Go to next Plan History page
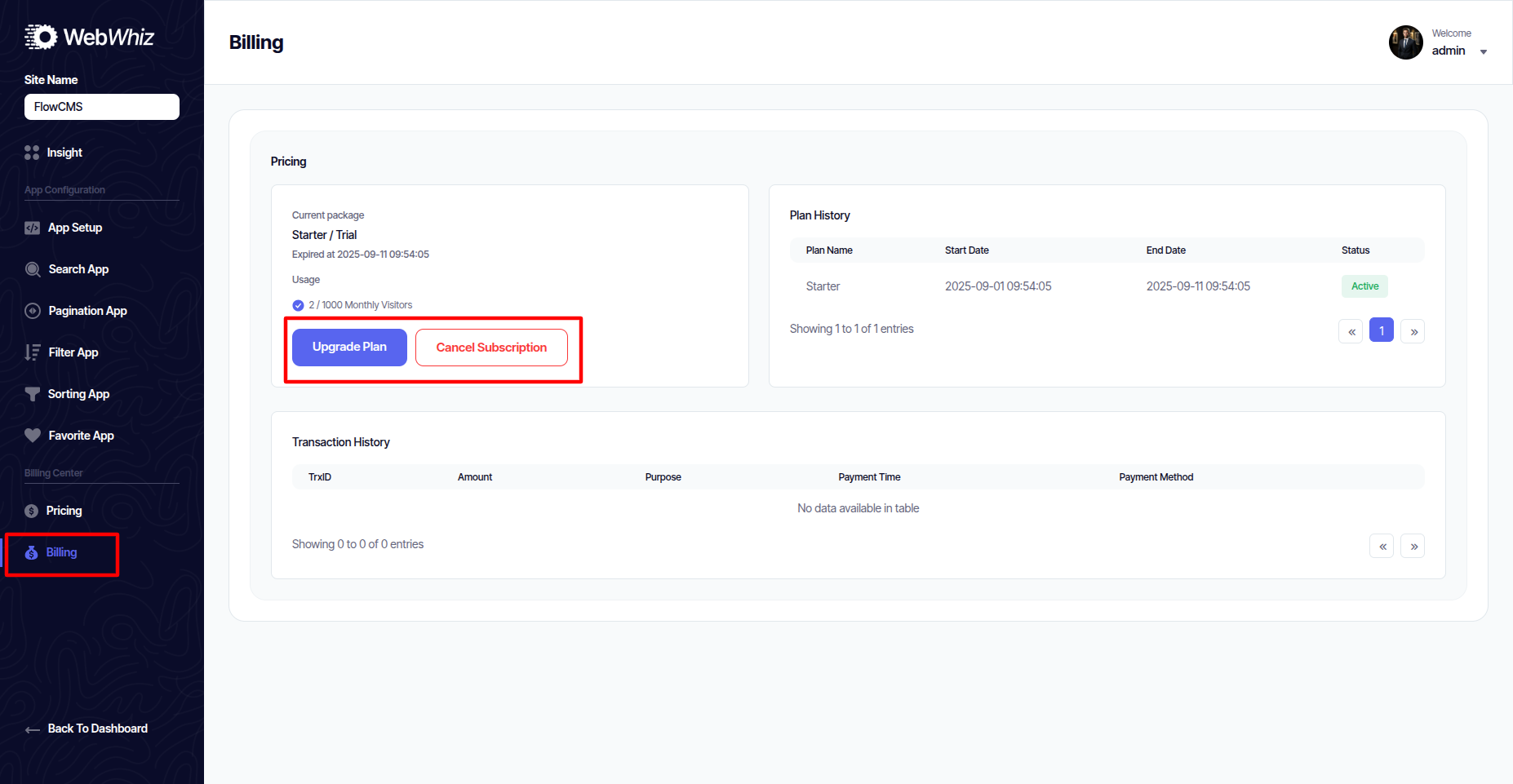The width and height of the screenshot is (1513, 784). click(1413, 331)
